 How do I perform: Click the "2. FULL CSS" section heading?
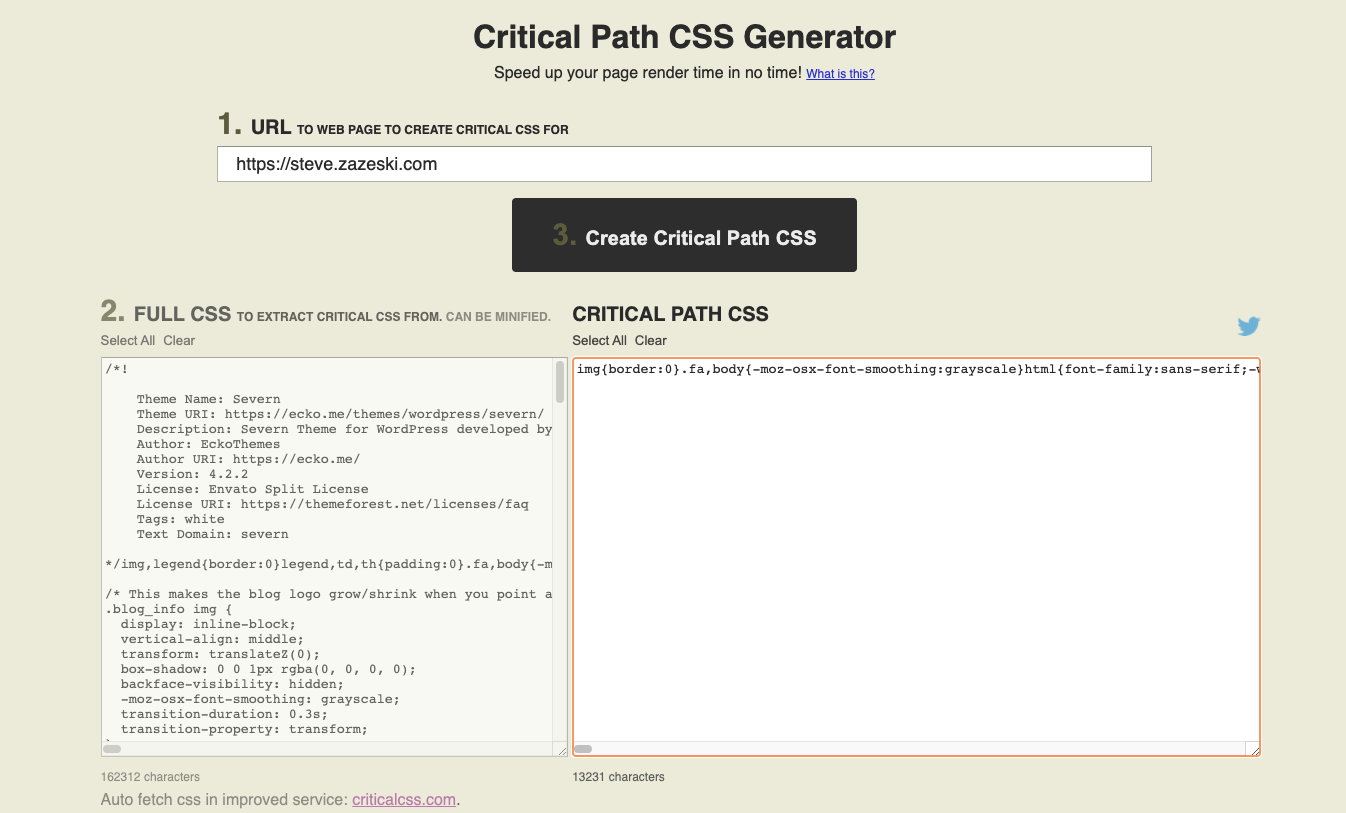click(166, 314)
